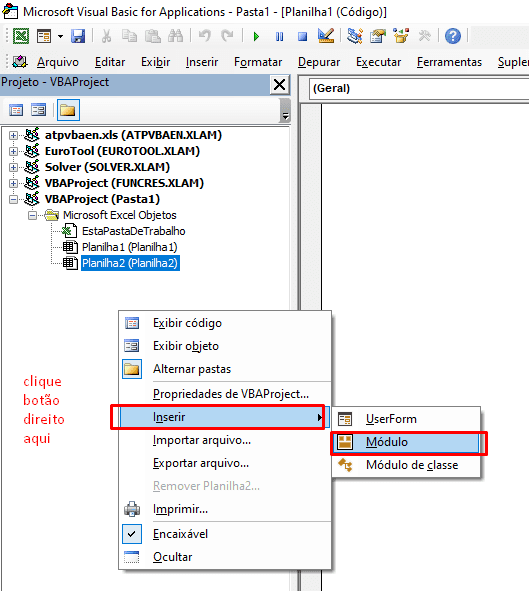Run macro with green play icon

pyautogui.click(x=257, y=37)
